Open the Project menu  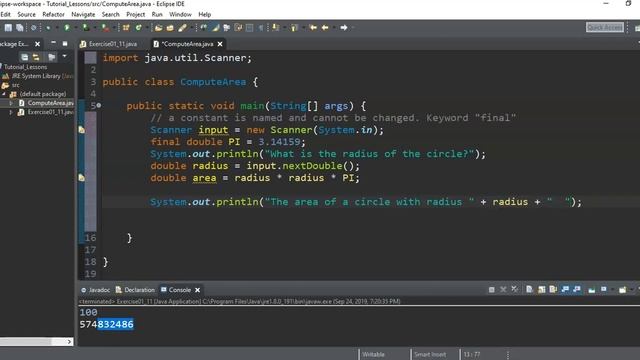point(136,14)
